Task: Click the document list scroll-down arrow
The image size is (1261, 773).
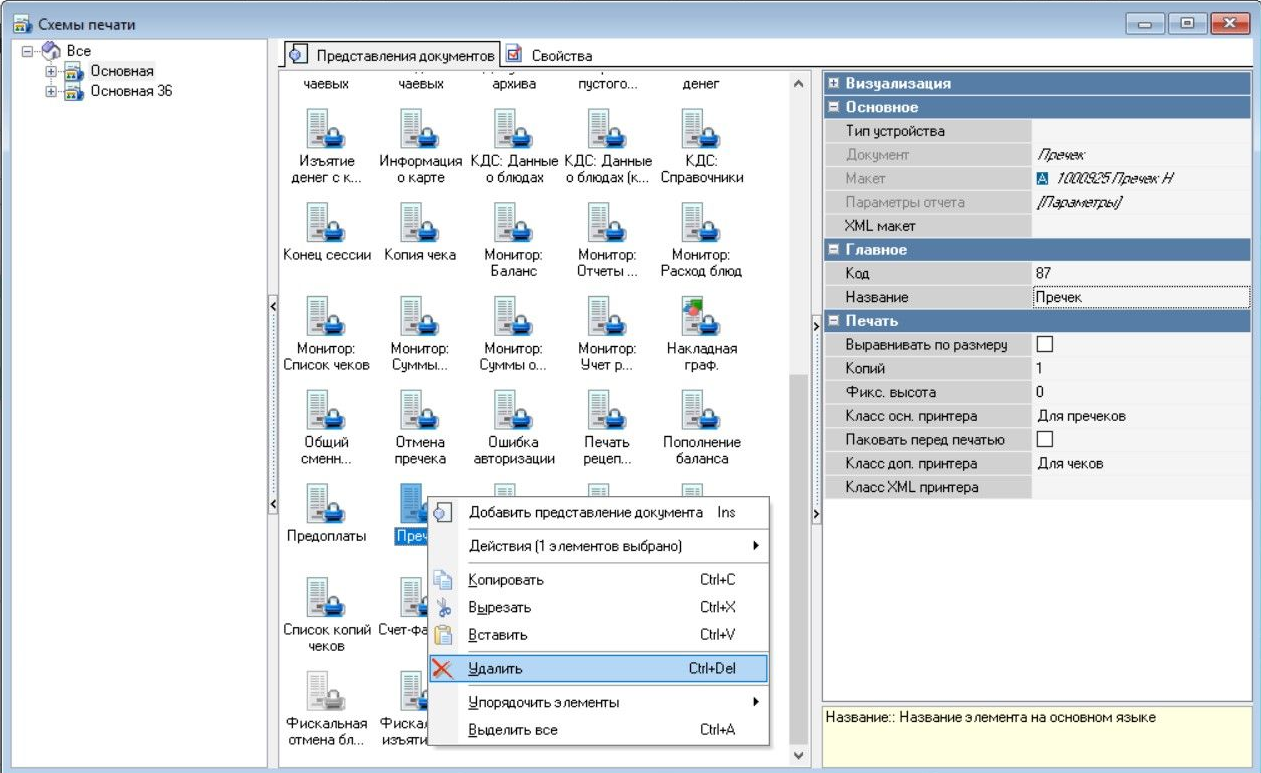Action: 798,757
